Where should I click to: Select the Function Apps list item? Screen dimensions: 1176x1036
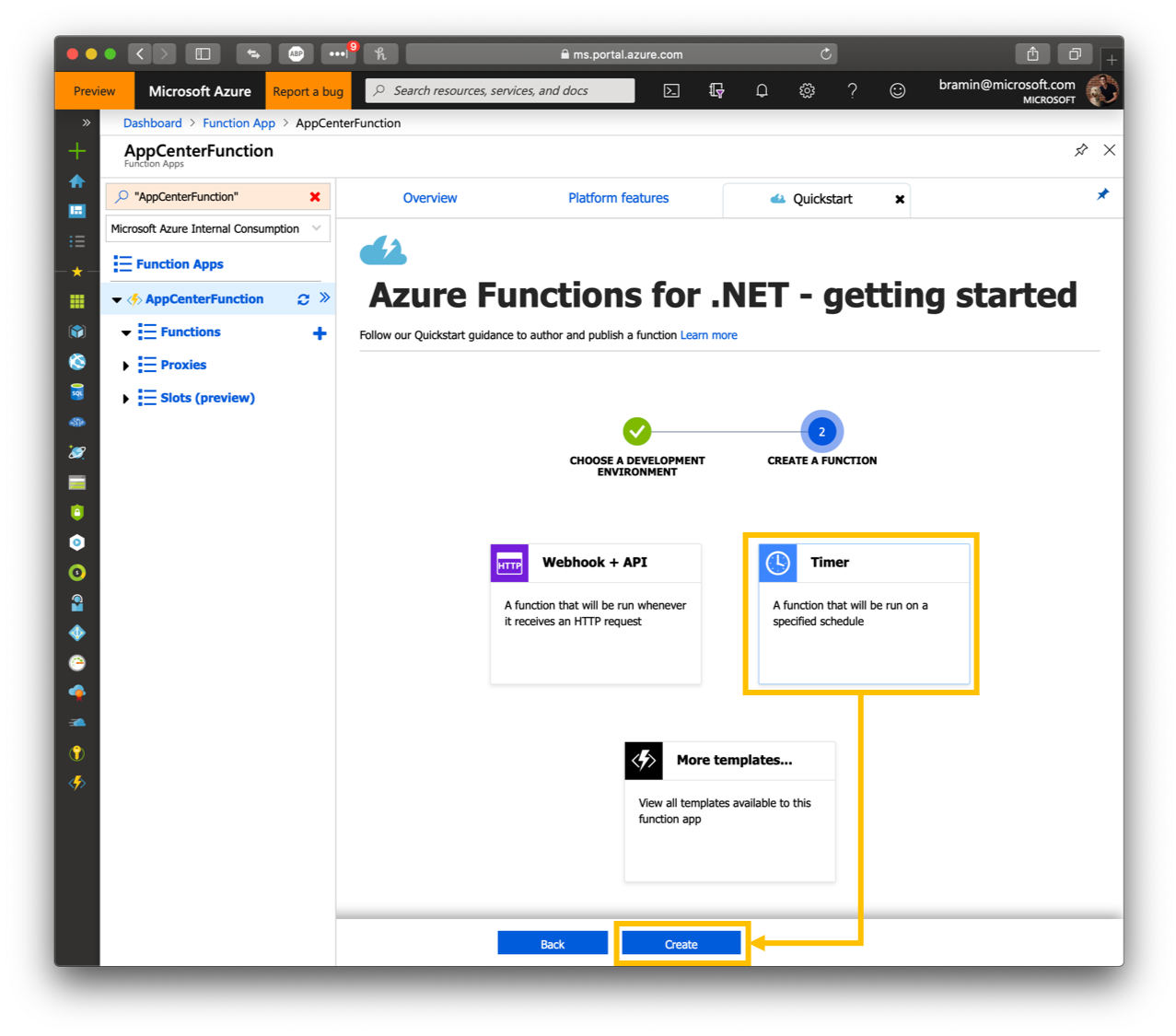(x=180, y=264)
